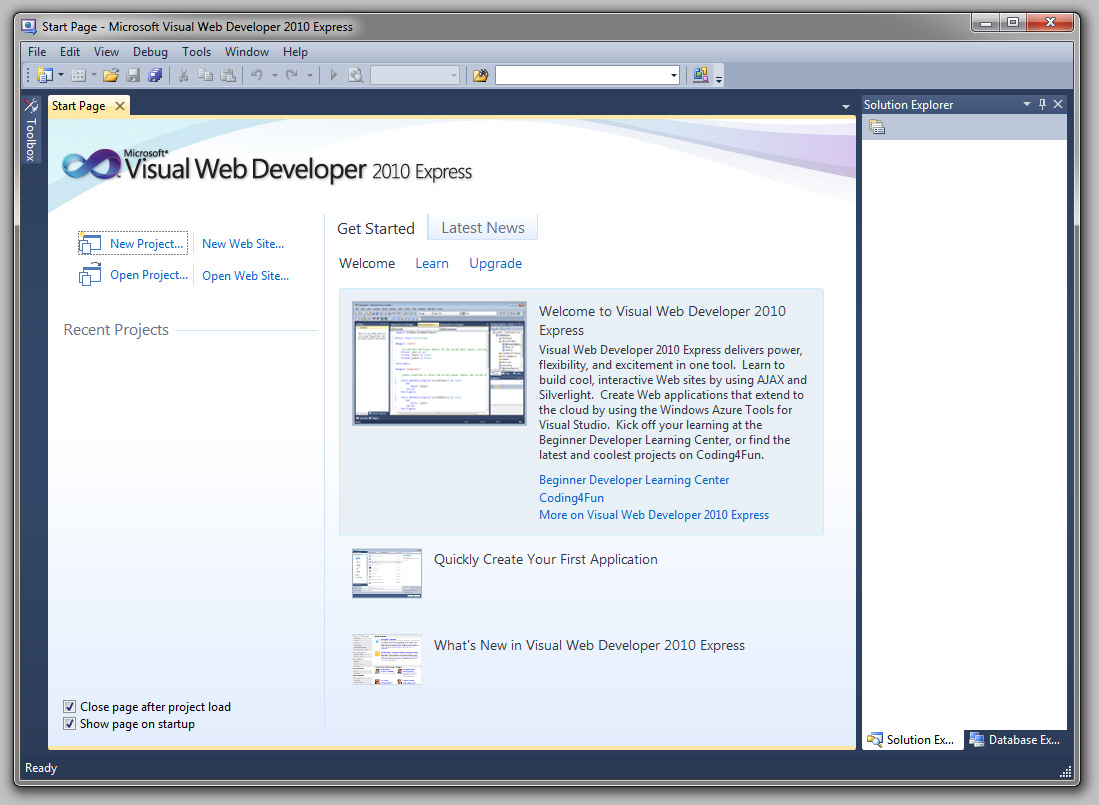The image size is (1099, 805).
Task: Switch to the Database Explorer tab
Action: point(1015,740)
